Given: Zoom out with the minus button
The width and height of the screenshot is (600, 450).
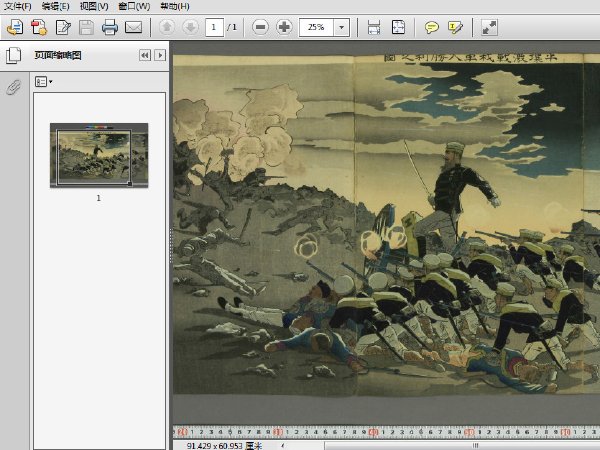Looking at the screenshot, I should tap(260, 27).
